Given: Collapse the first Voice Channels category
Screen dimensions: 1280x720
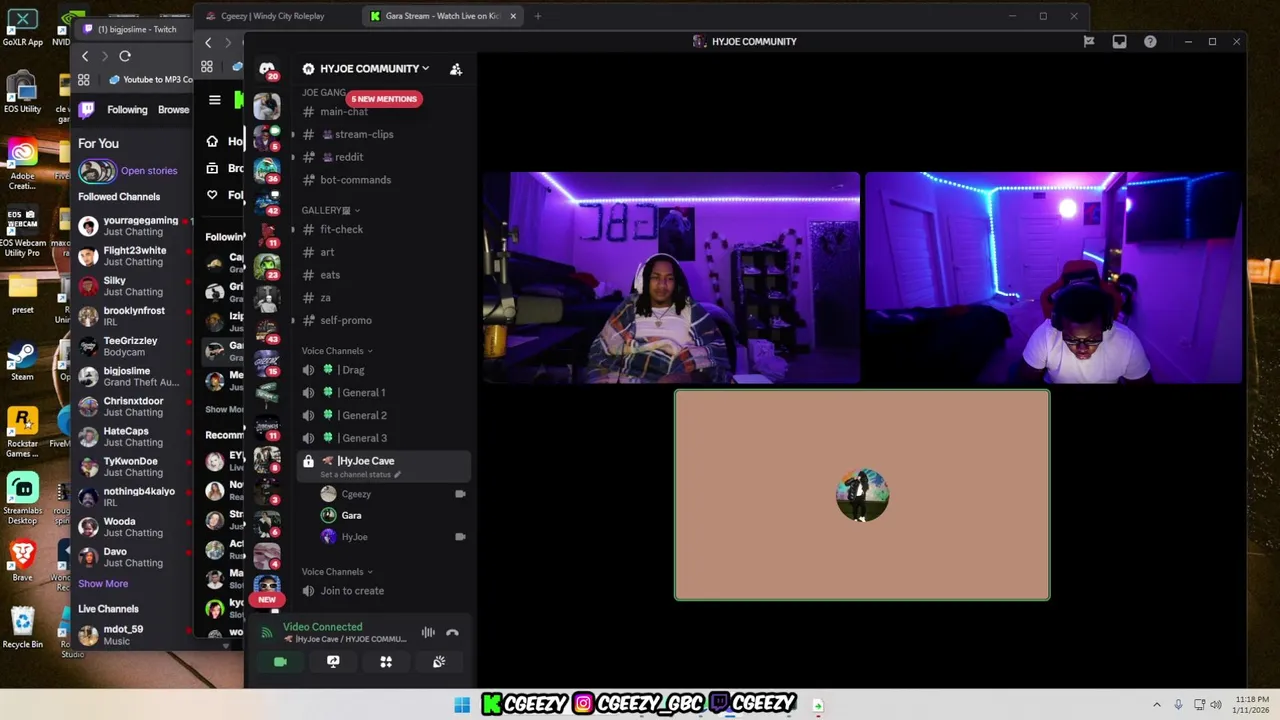Looking at the screenshot, I should [x=369, y=351].
